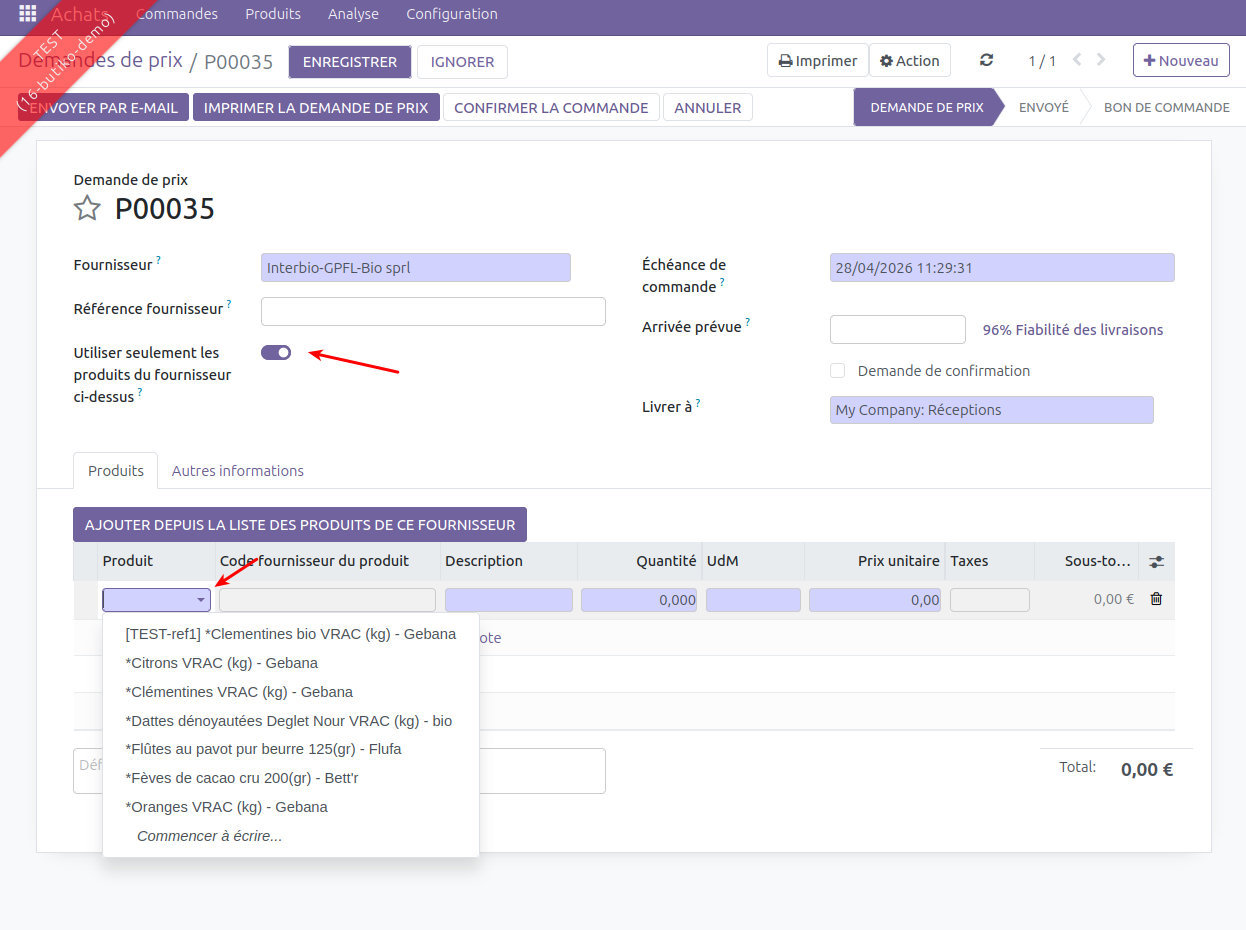Open column settings adjust icon

(x=1156, y=561)
